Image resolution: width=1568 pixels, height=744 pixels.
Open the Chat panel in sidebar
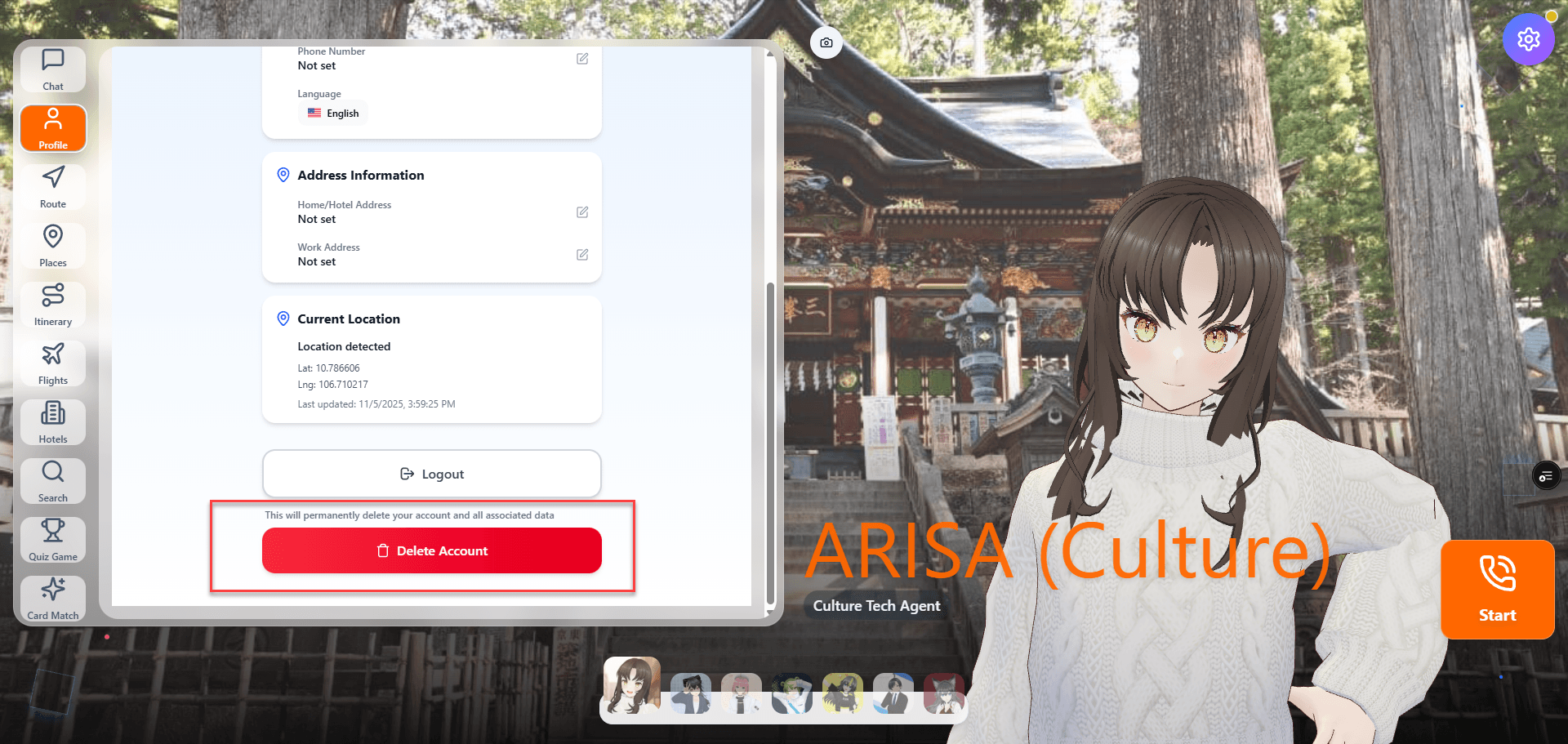click(53, 69)
